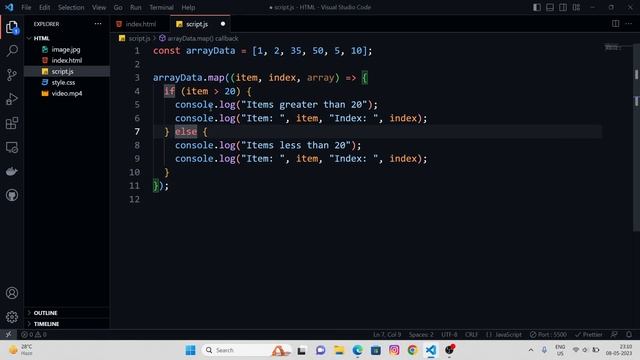Toggle Panel visibility in title bar

550,7
